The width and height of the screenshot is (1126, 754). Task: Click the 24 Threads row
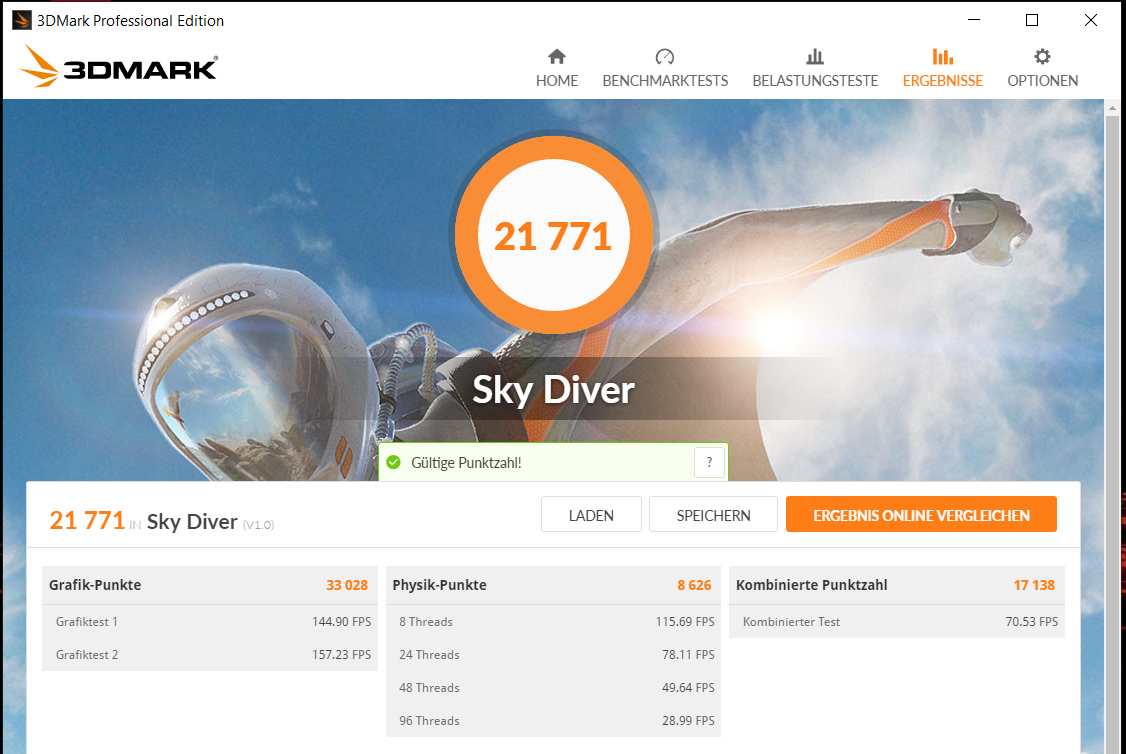pos(553,655)
